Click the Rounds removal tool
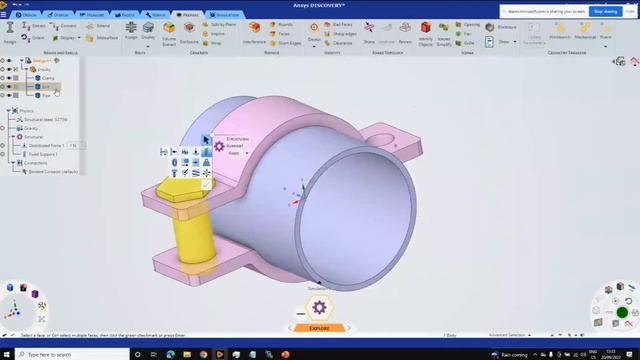The width and height of the screenshot is (640, 360). coord(281,25)
